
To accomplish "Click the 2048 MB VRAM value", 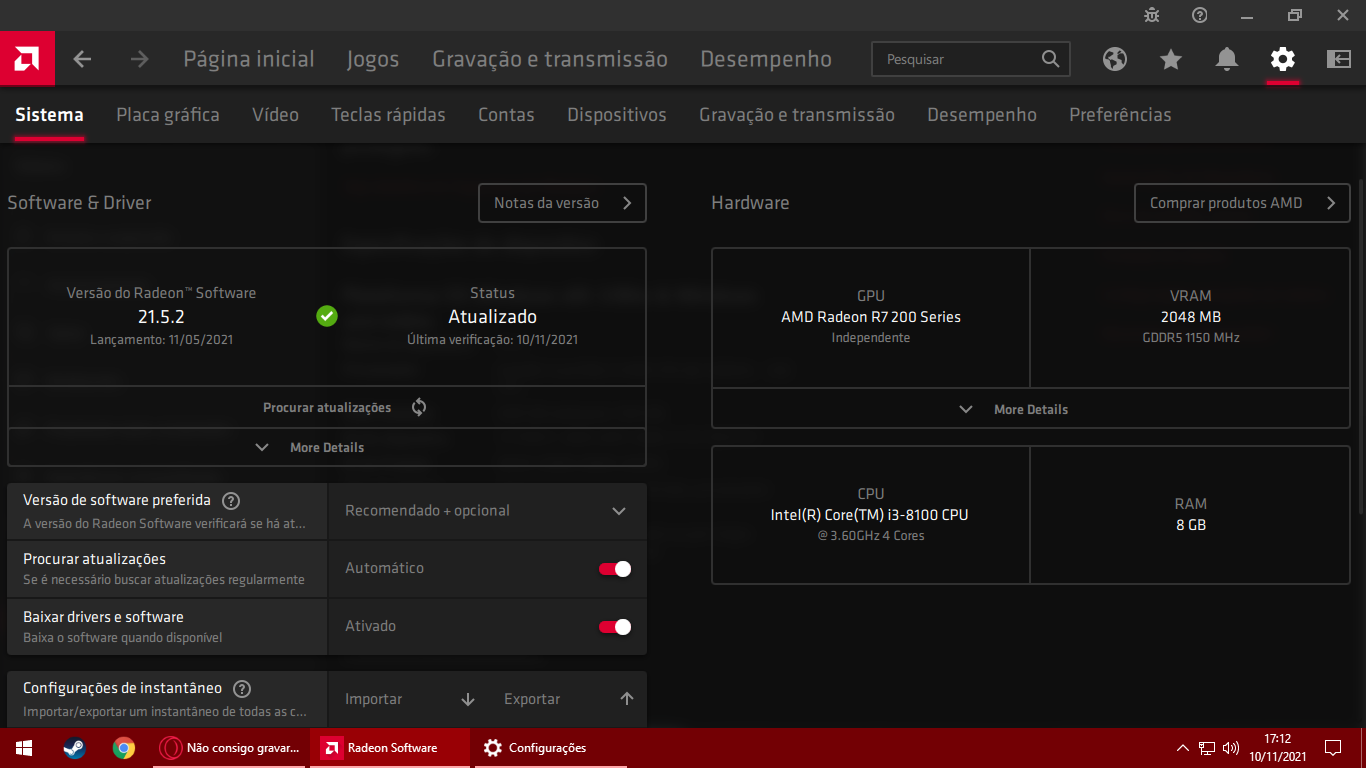I will pos(1191,317).
